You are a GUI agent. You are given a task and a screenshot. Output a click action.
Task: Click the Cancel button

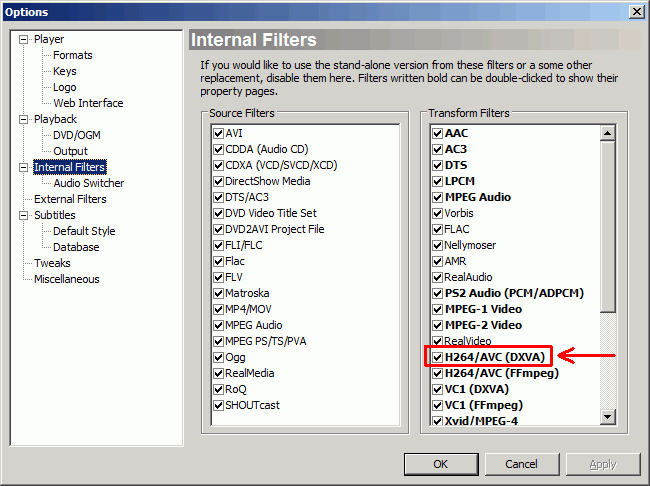(x=521, y=464)
